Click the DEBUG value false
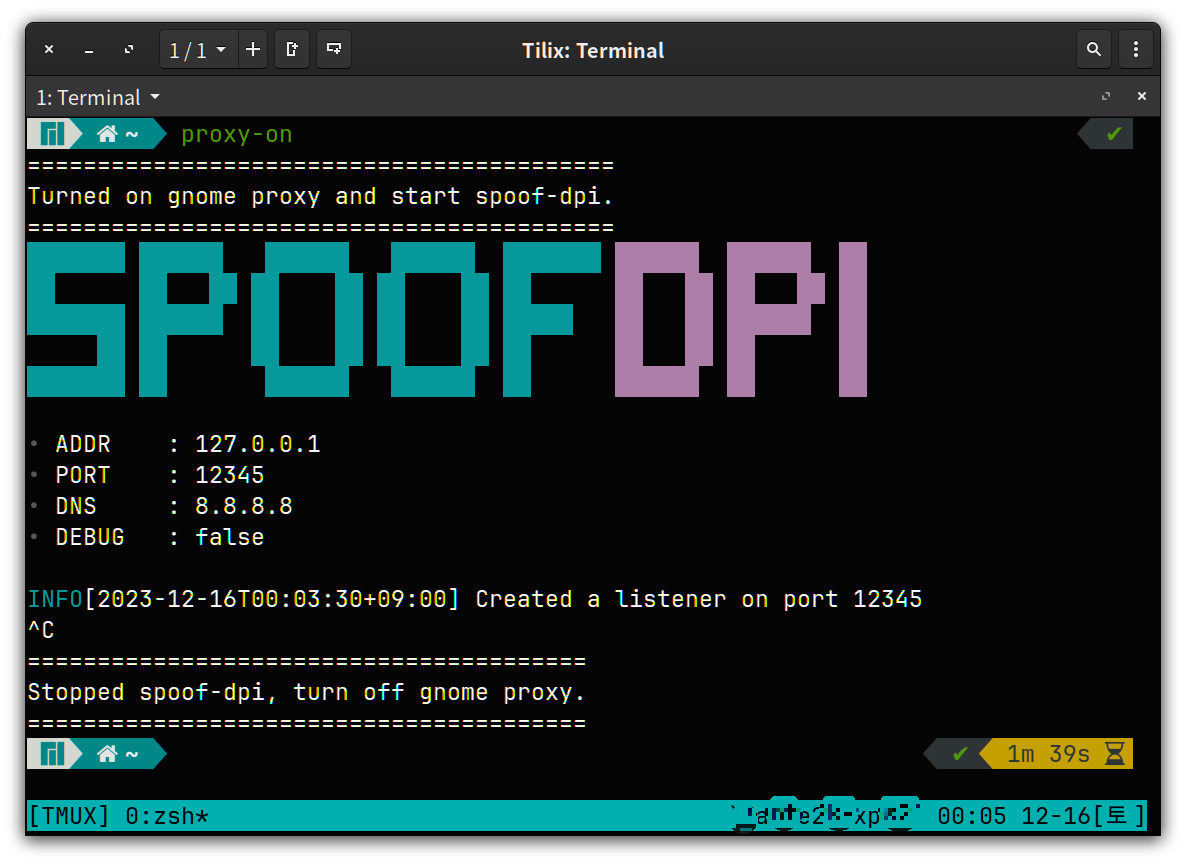 [x=230, y=537]
